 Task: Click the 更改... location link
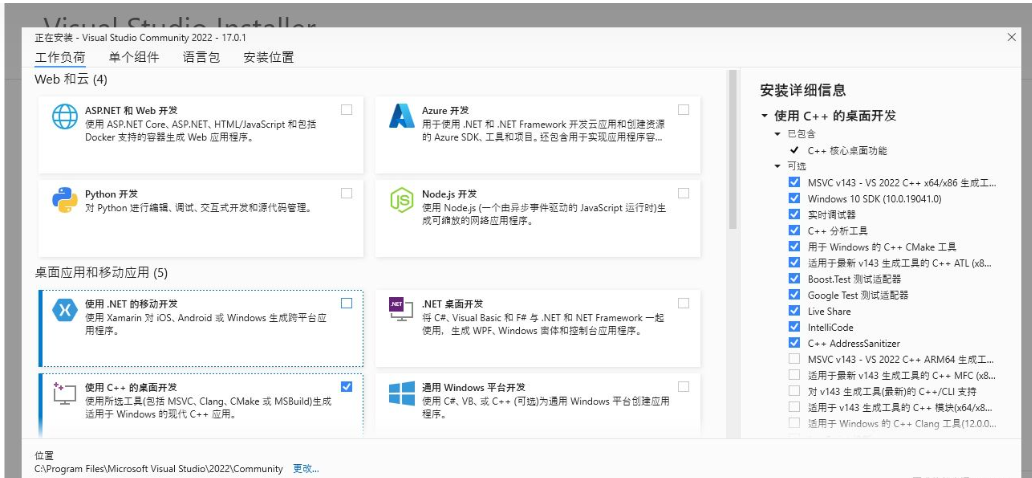point(306,469)
